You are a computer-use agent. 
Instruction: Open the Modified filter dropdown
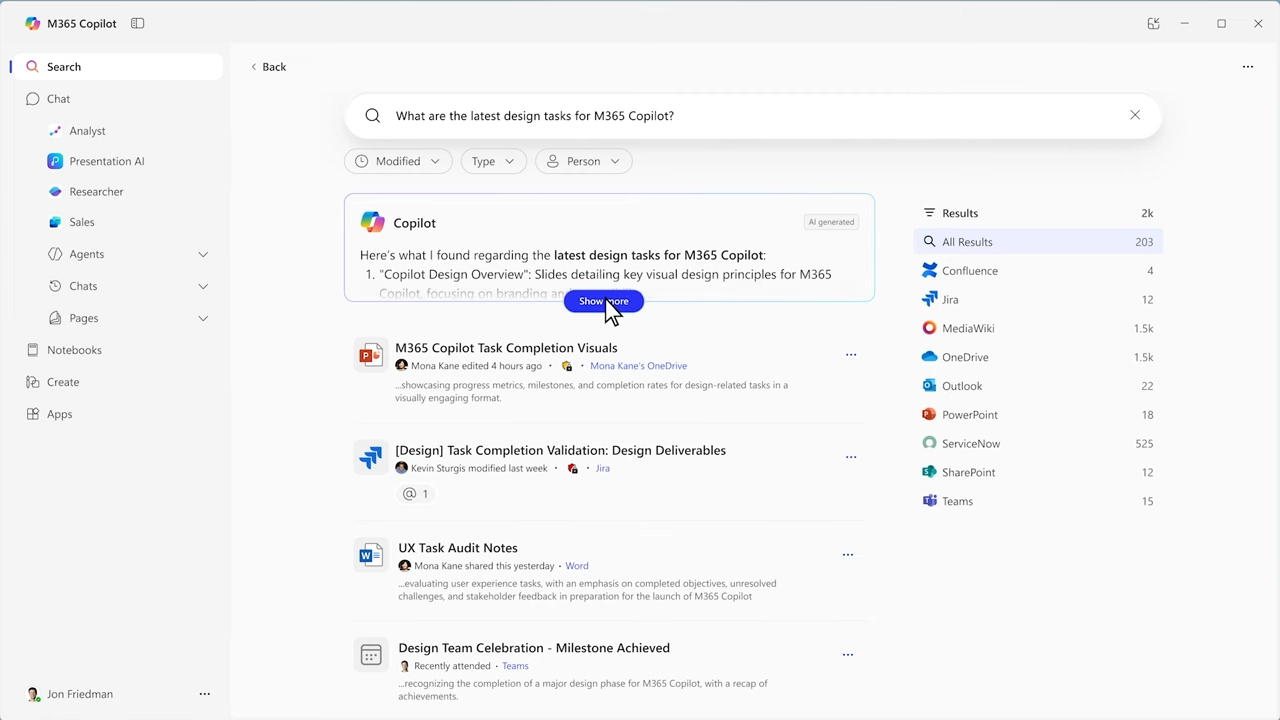click(x=398, y=161)
